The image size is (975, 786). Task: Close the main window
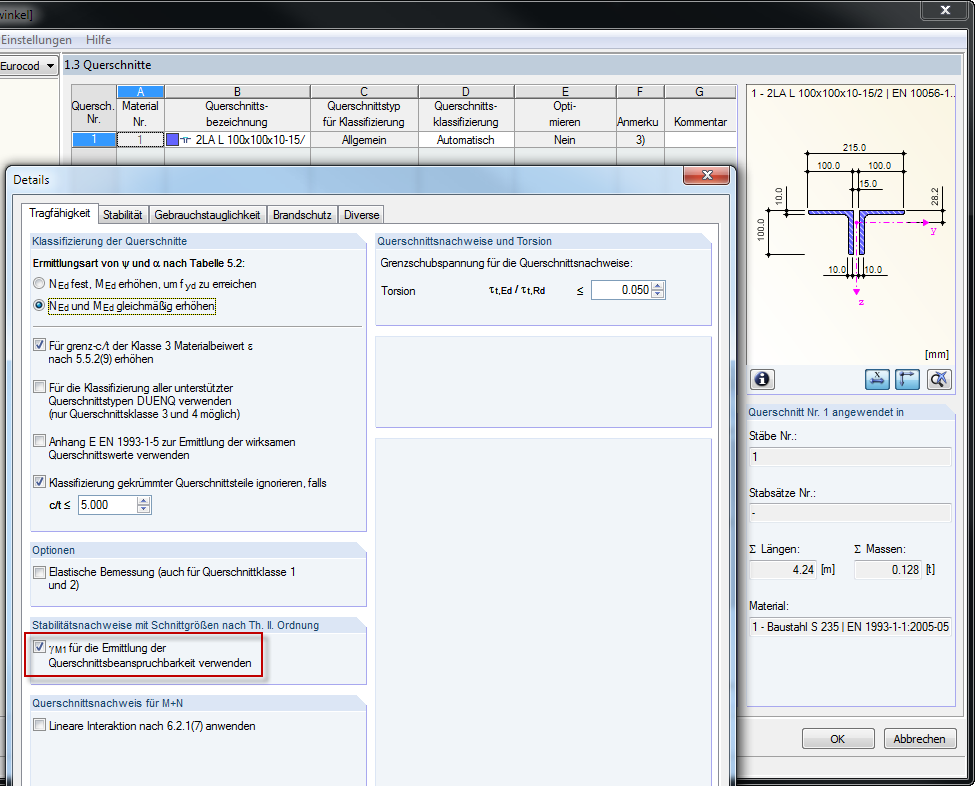pyautogui.click(x=945, y=10)
